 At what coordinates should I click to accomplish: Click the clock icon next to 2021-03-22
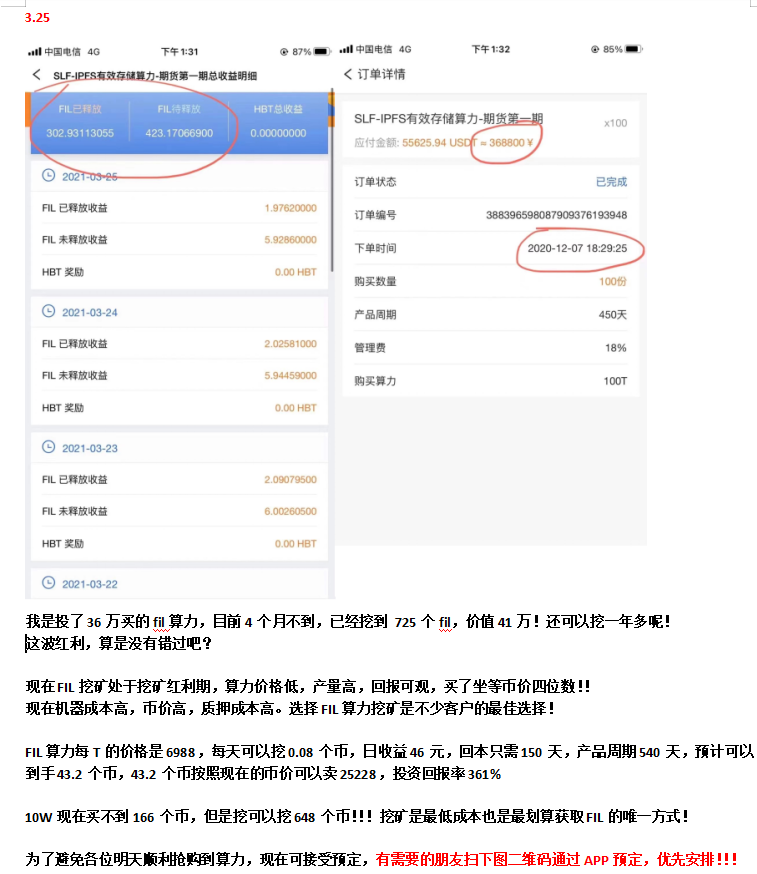pos(48,583)
